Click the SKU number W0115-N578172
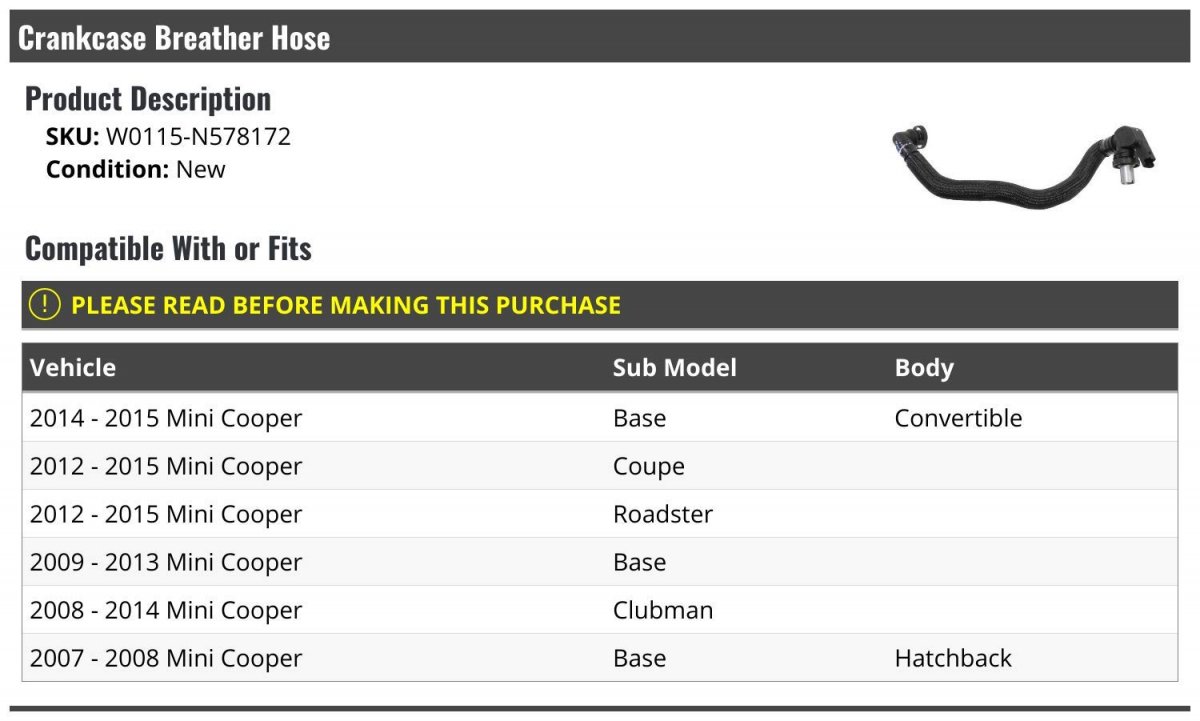 pos(198,137)
